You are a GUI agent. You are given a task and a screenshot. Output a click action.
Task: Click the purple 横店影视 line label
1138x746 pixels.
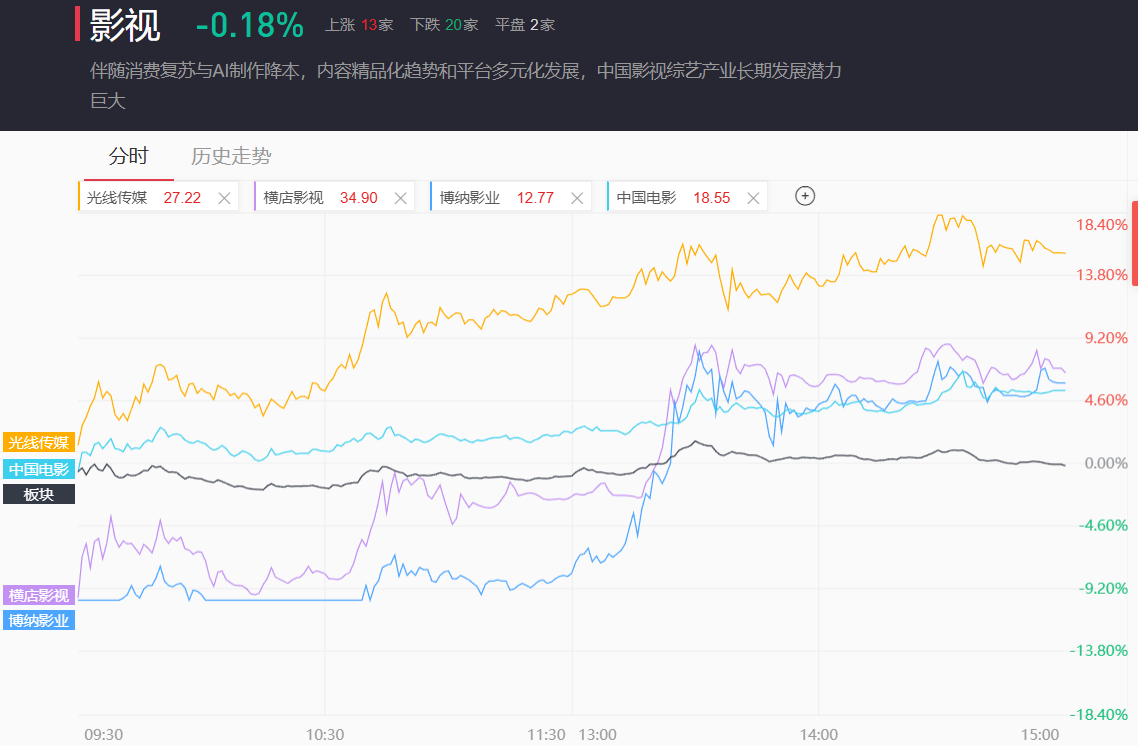[39, 595]
